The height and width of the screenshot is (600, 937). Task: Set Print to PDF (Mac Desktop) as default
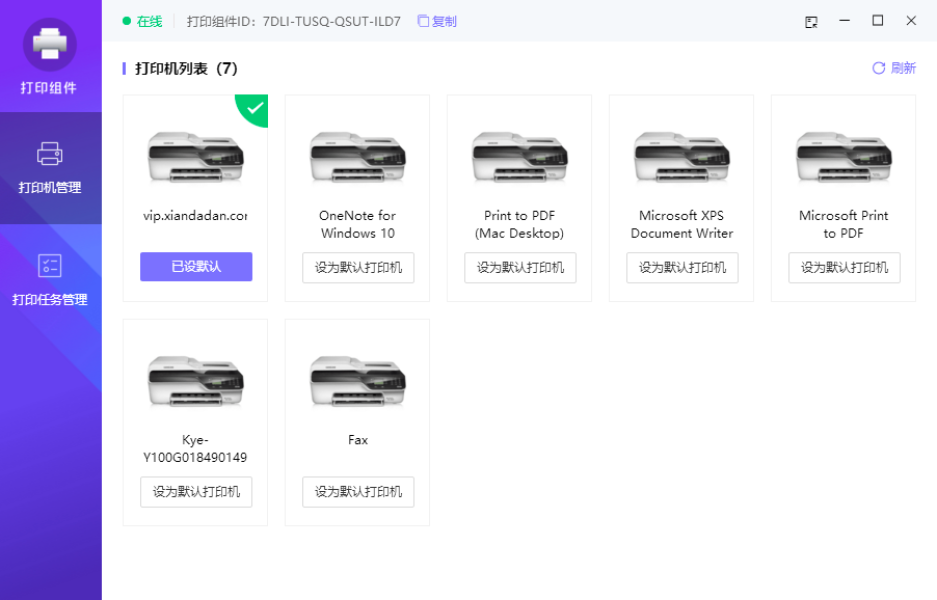(520, 268)
